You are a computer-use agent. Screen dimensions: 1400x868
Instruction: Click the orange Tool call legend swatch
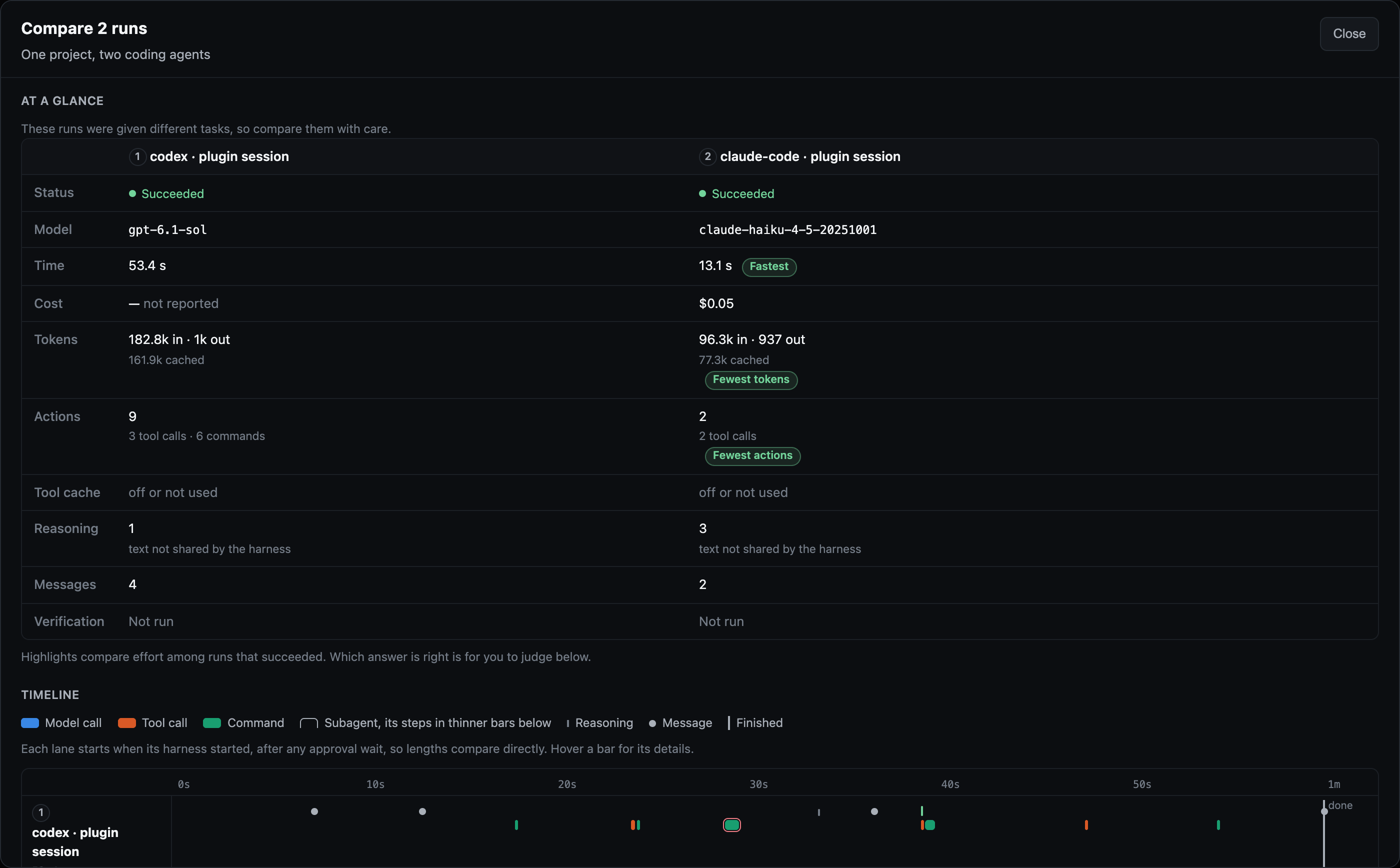(127, 723)
